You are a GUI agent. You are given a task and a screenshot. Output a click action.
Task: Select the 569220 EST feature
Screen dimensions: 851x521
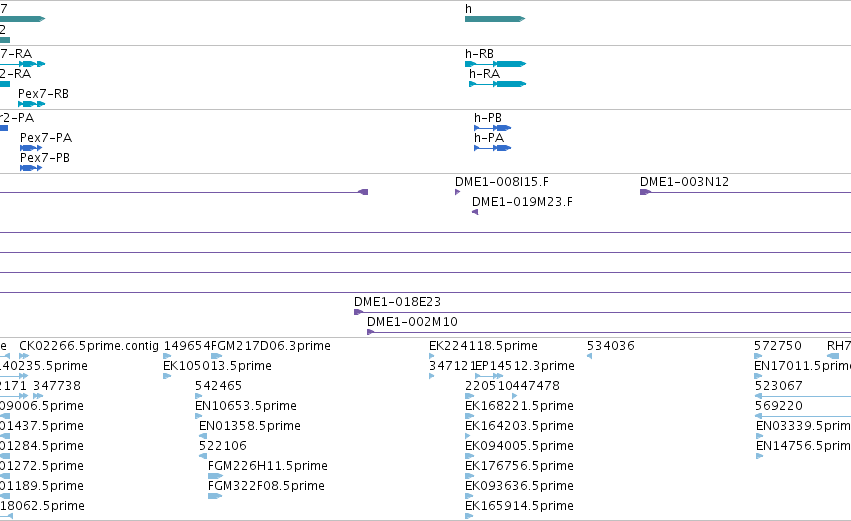tap(803, 416)
